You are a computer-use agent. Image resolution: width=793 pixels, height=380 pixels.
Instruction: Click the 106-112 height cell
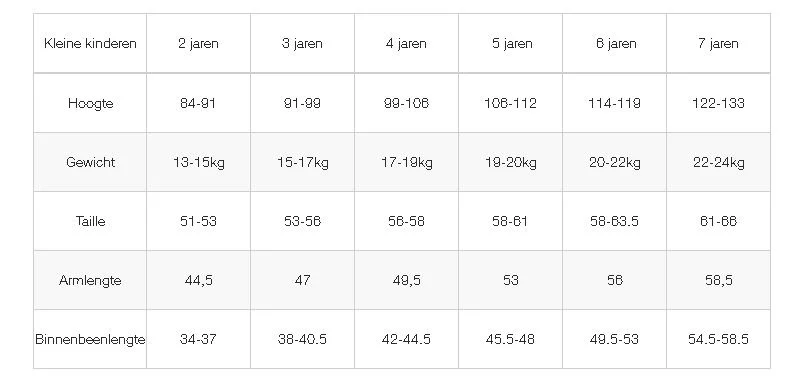(510, 103)
